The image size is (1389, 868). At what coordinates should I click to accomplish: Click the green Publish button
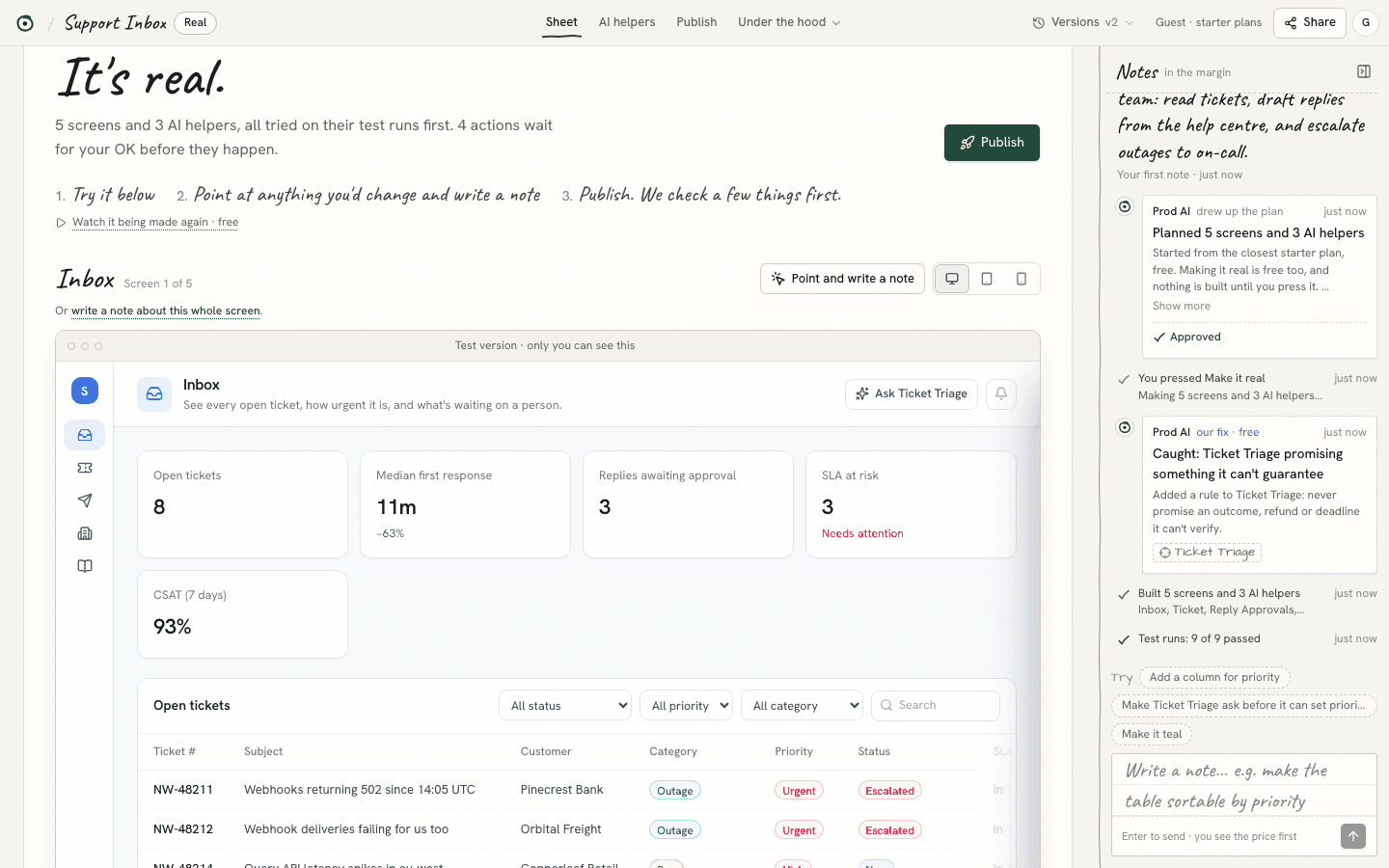pos(992,143)
